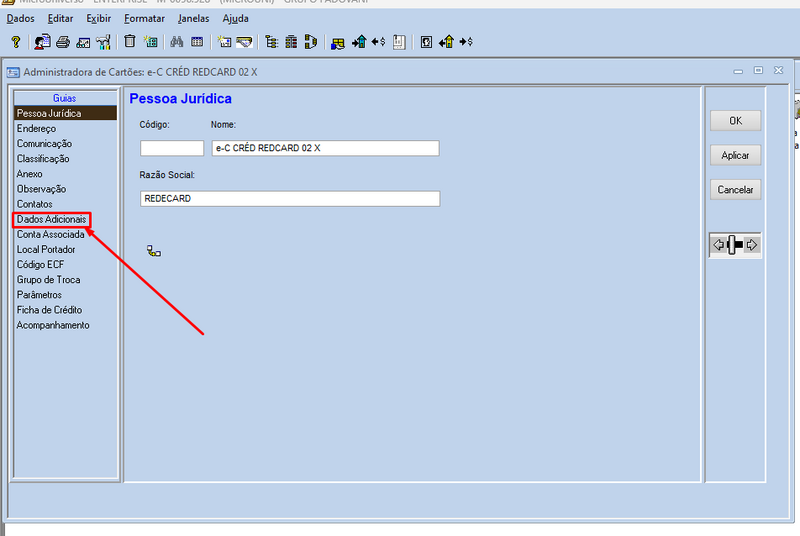The height and width of the screenshot is (536, 800).
Task: Click the binoculars search icon
Action: [177, 42]
